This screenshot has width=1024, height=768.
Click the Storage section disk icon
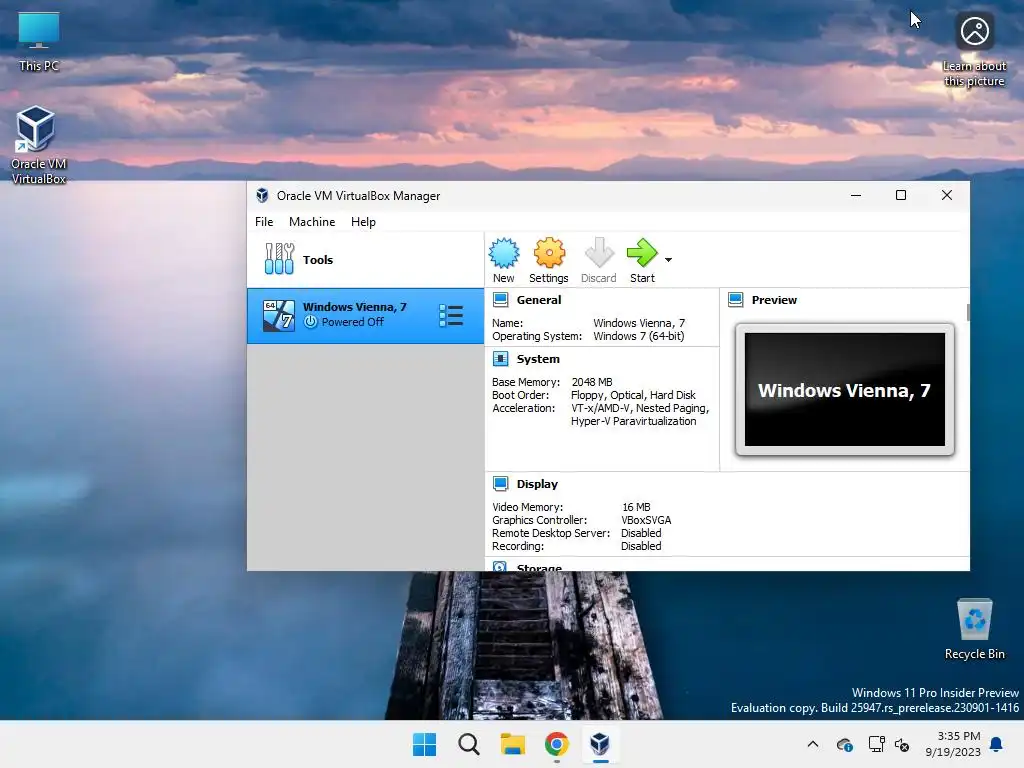coord(500,567)
